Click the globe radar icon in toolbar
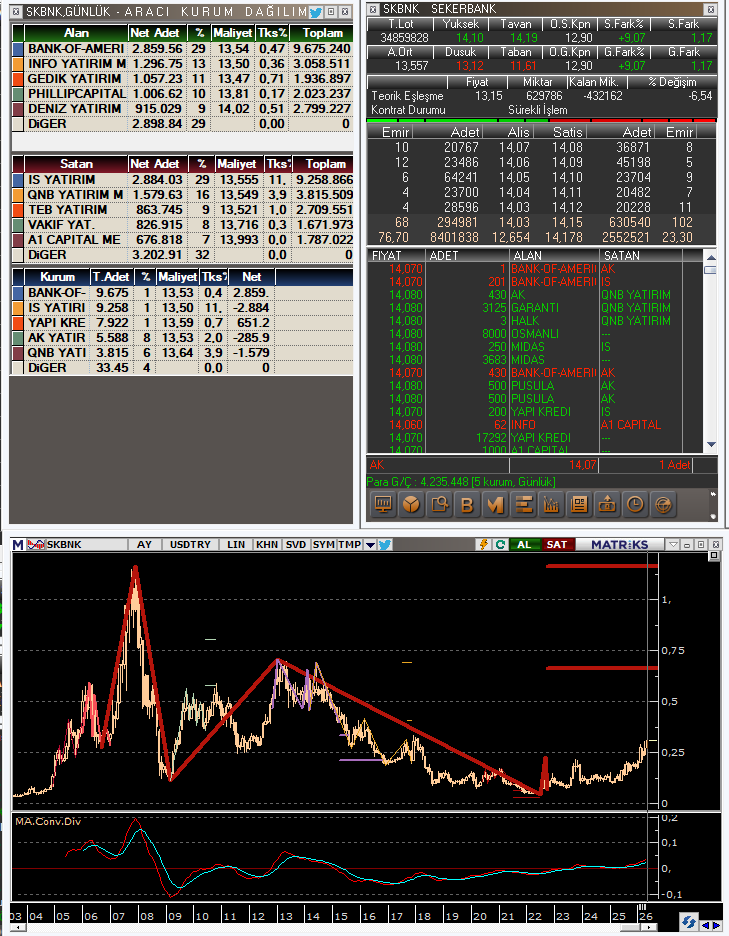The height and width of the screenshot is (936, 729). pyautogui.click(x=663, y=505)
